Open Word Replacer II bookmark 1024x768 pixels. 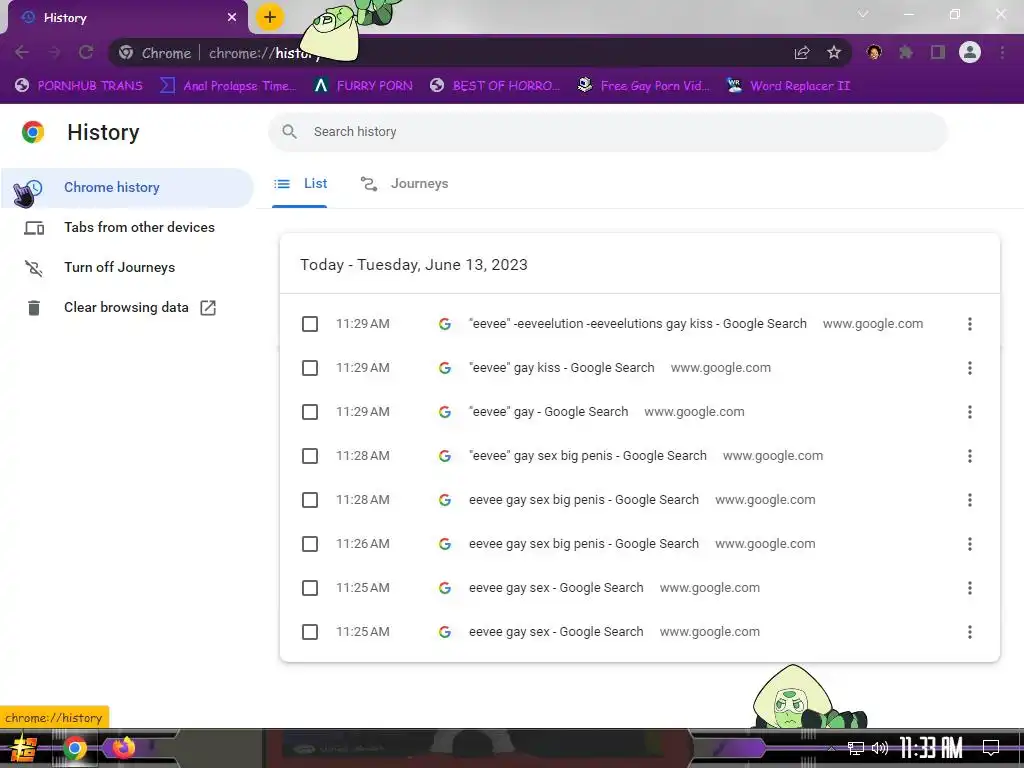(789, 86)
